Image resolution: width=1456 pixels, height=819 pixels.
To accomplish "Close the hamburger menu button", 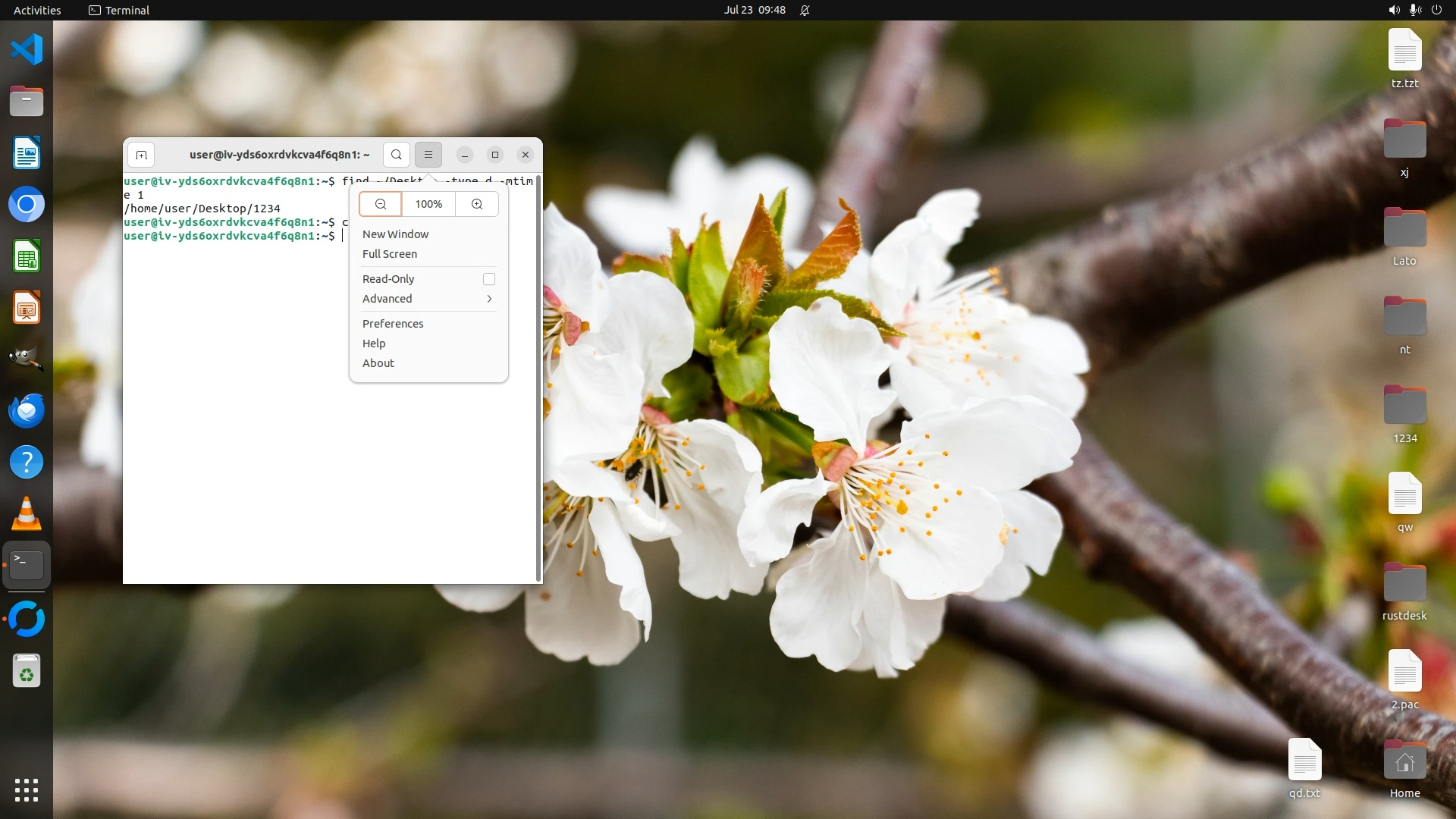I will pos(428,155).
